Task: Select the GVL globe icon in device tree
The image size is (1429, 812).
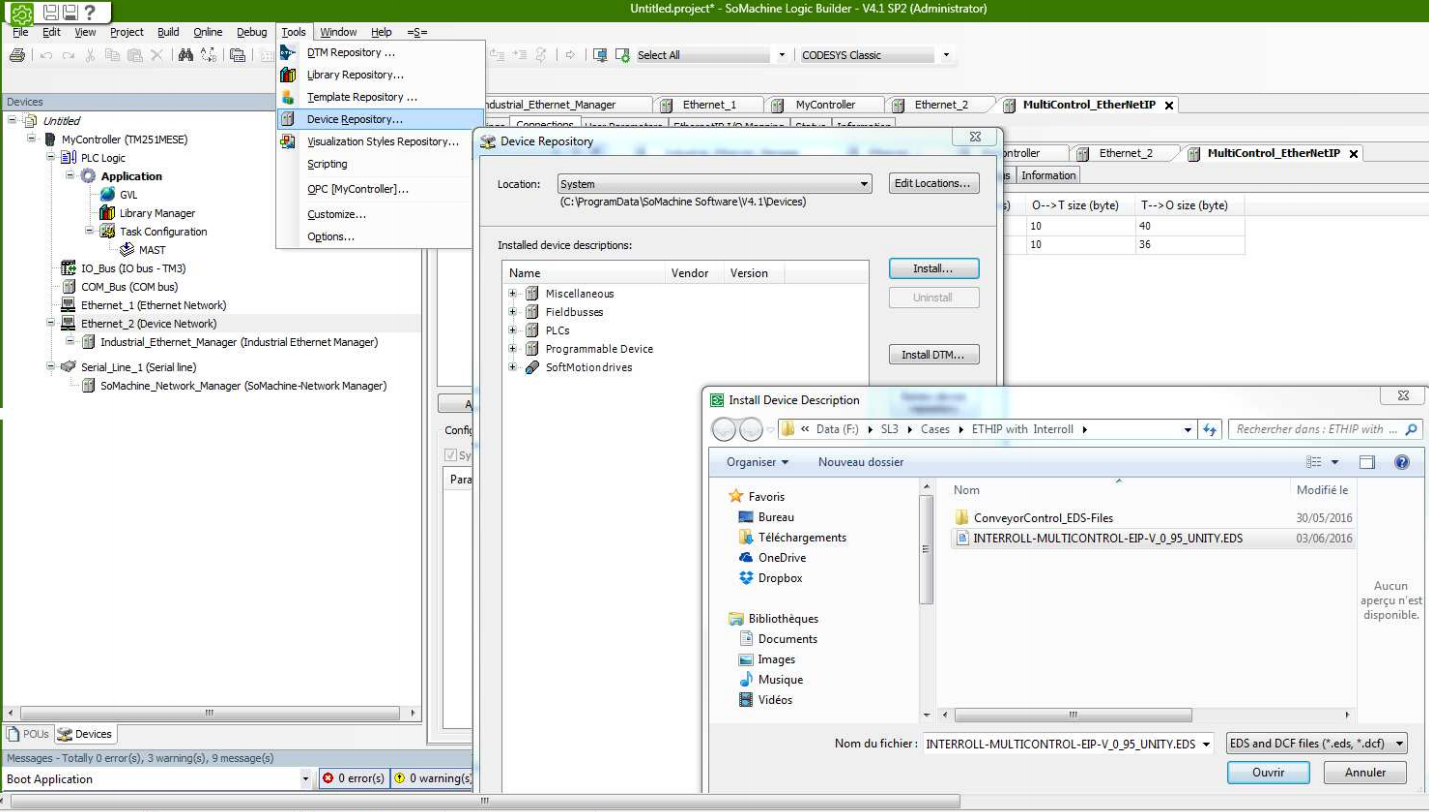Action: click(x=108, y=195)
